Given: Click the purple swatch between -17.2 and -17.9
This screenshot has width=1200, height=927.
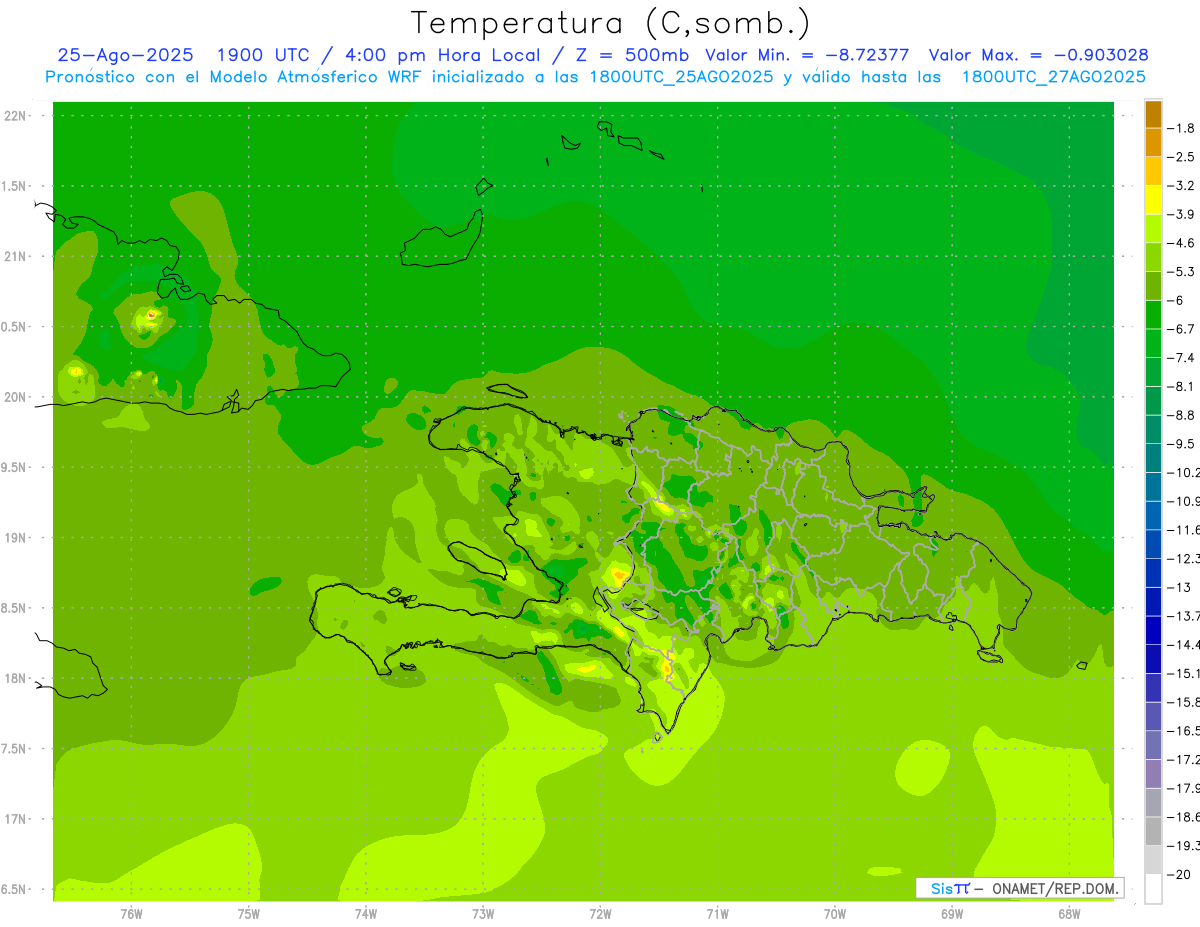Looking at the screenshot, I should (1153, 772).
